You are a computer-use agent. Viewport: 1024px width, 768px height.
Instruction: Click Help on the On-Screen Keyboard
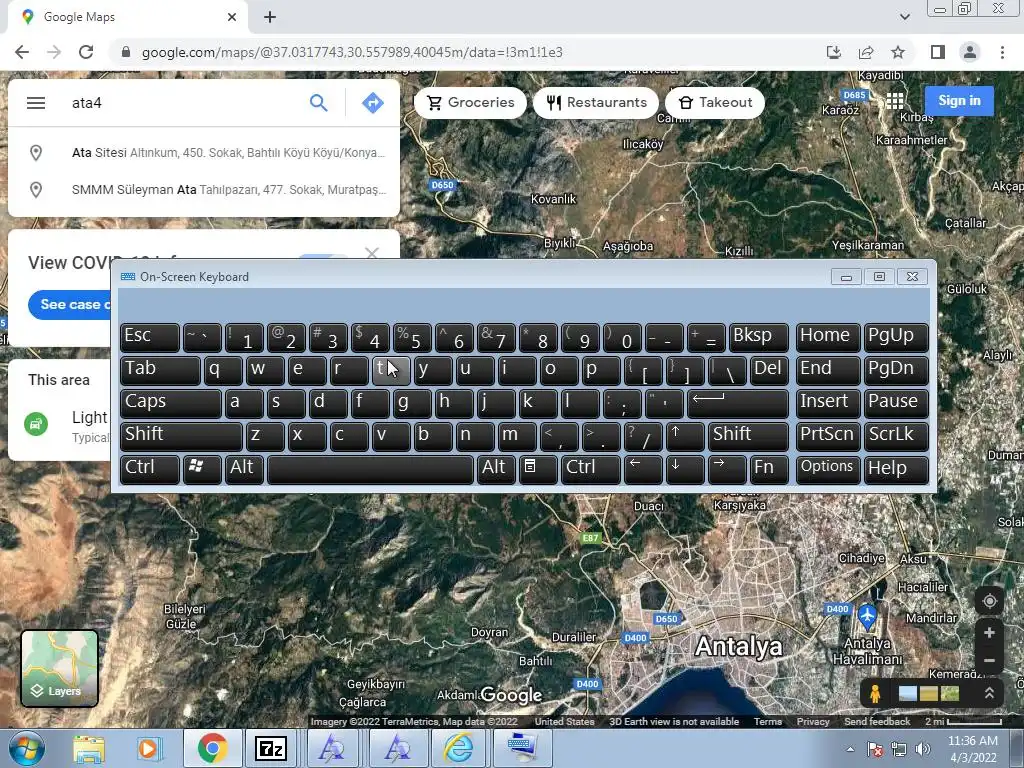pyautogui.click(x=896, y=469)
